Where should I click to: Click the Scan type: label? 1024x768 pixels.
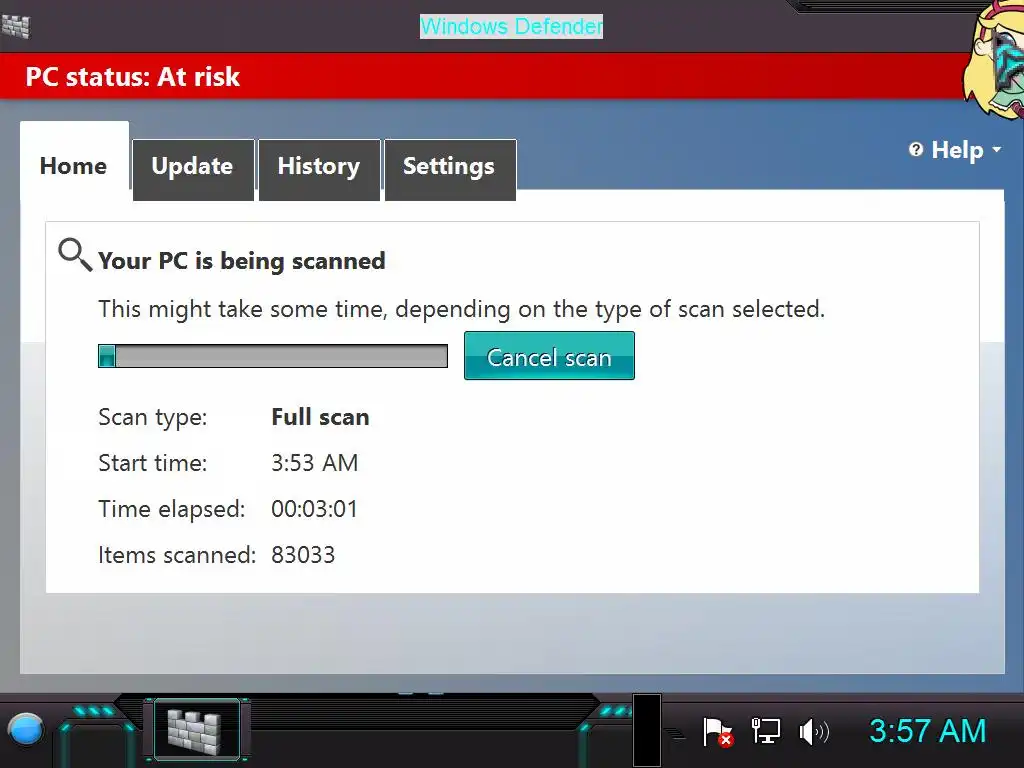153,417
